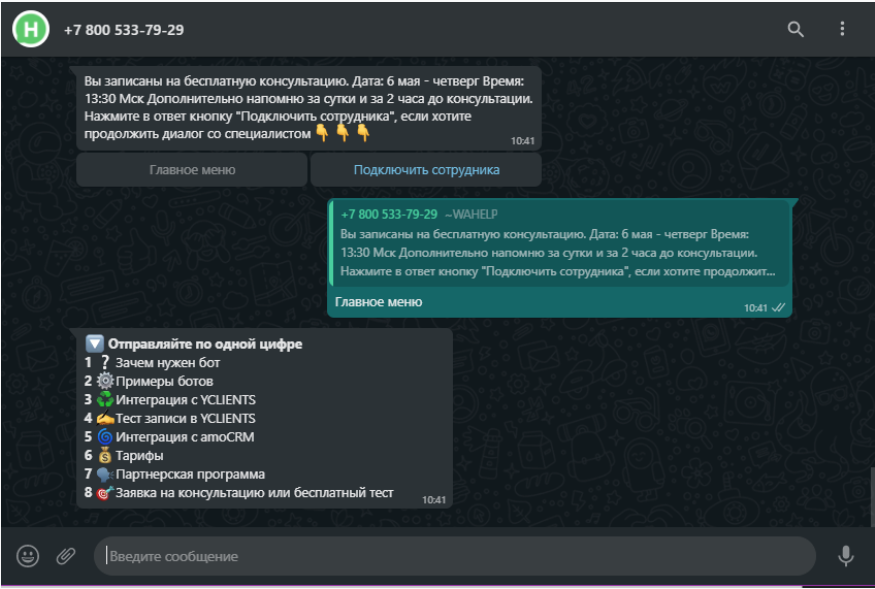Image resolution: width=875 pixels, height=589 pixels.
Task: Click the gear emoji beside "Примеры ботов"
Action: pos(105,381)
